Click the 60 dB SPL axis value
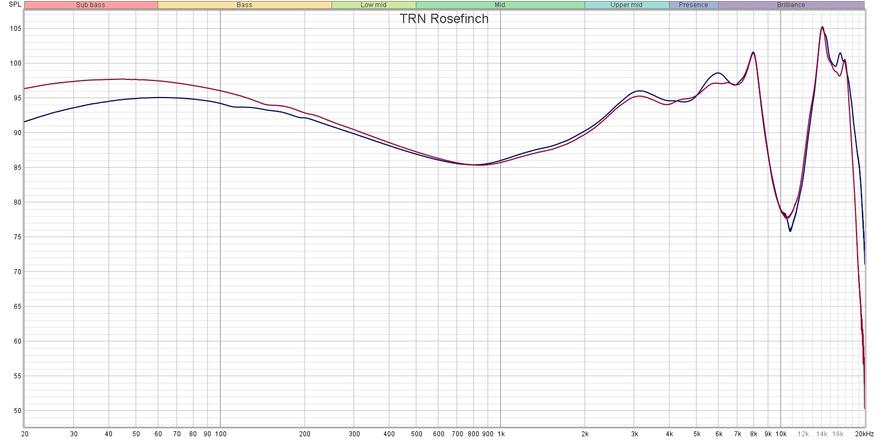The height and width of the screenshot is (440, 877). (x=17, y=341)
